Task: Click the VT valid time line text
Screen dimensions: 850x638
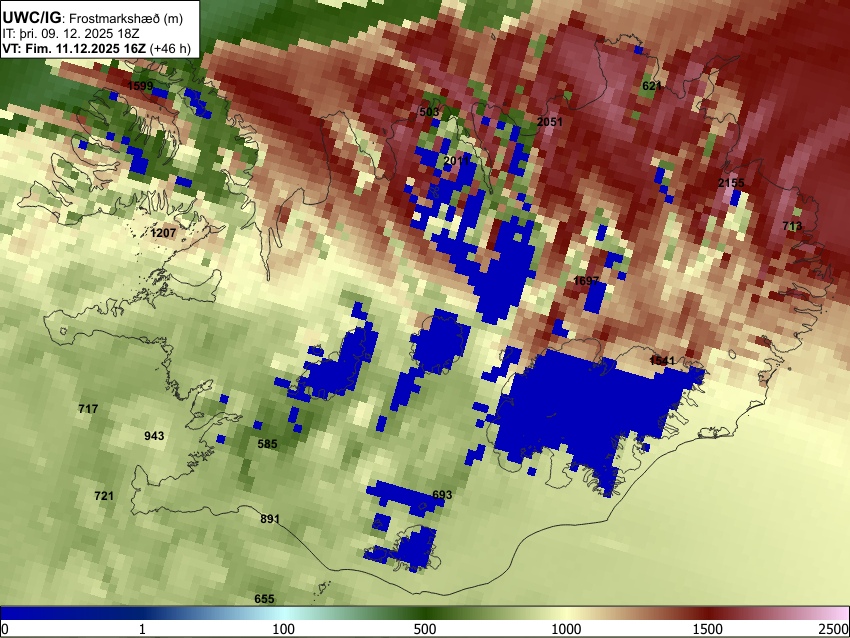Action: click(96, 48)
